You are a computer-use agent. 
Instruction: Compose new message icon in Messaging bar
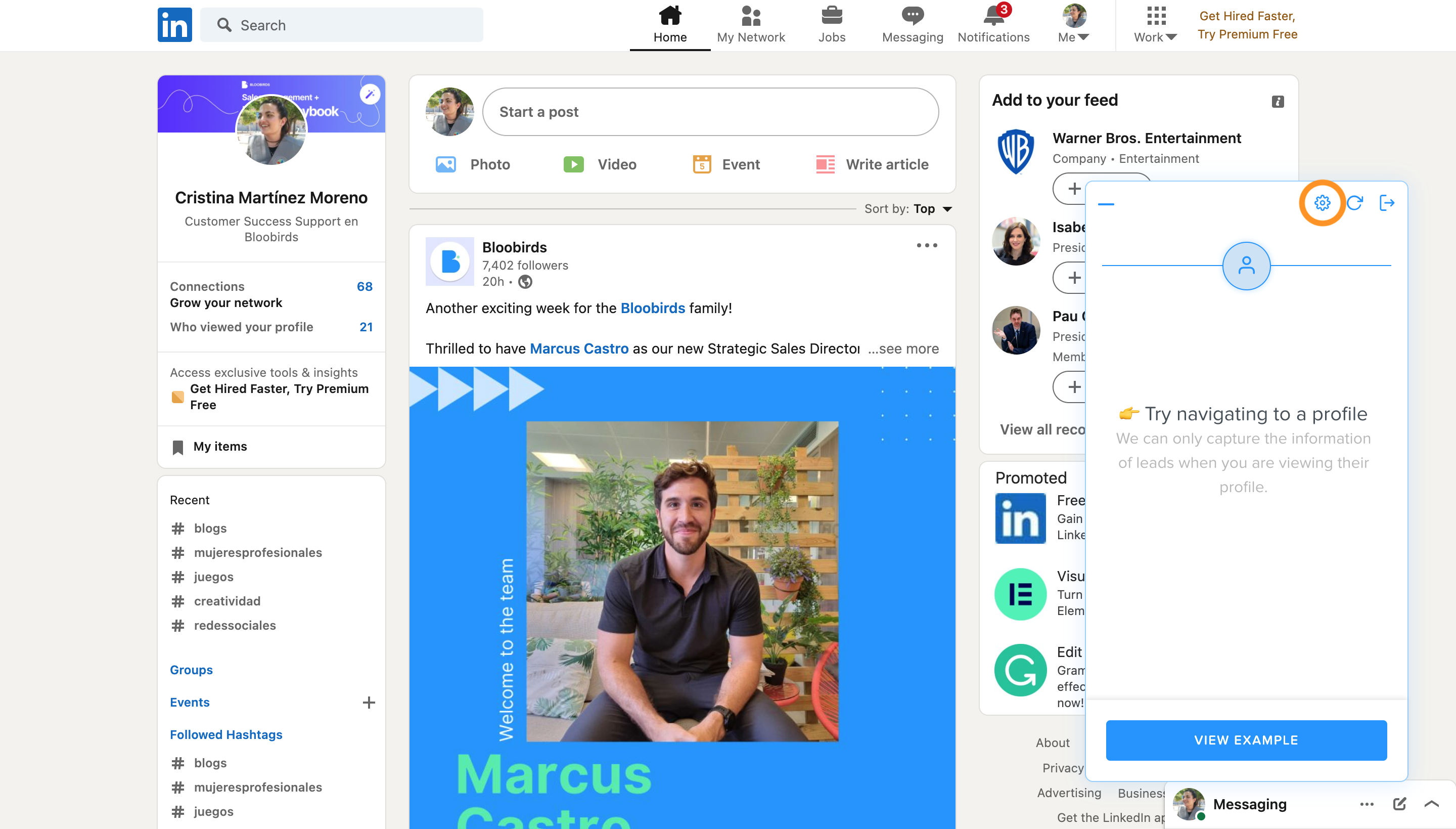click(x=1399, y=804)
